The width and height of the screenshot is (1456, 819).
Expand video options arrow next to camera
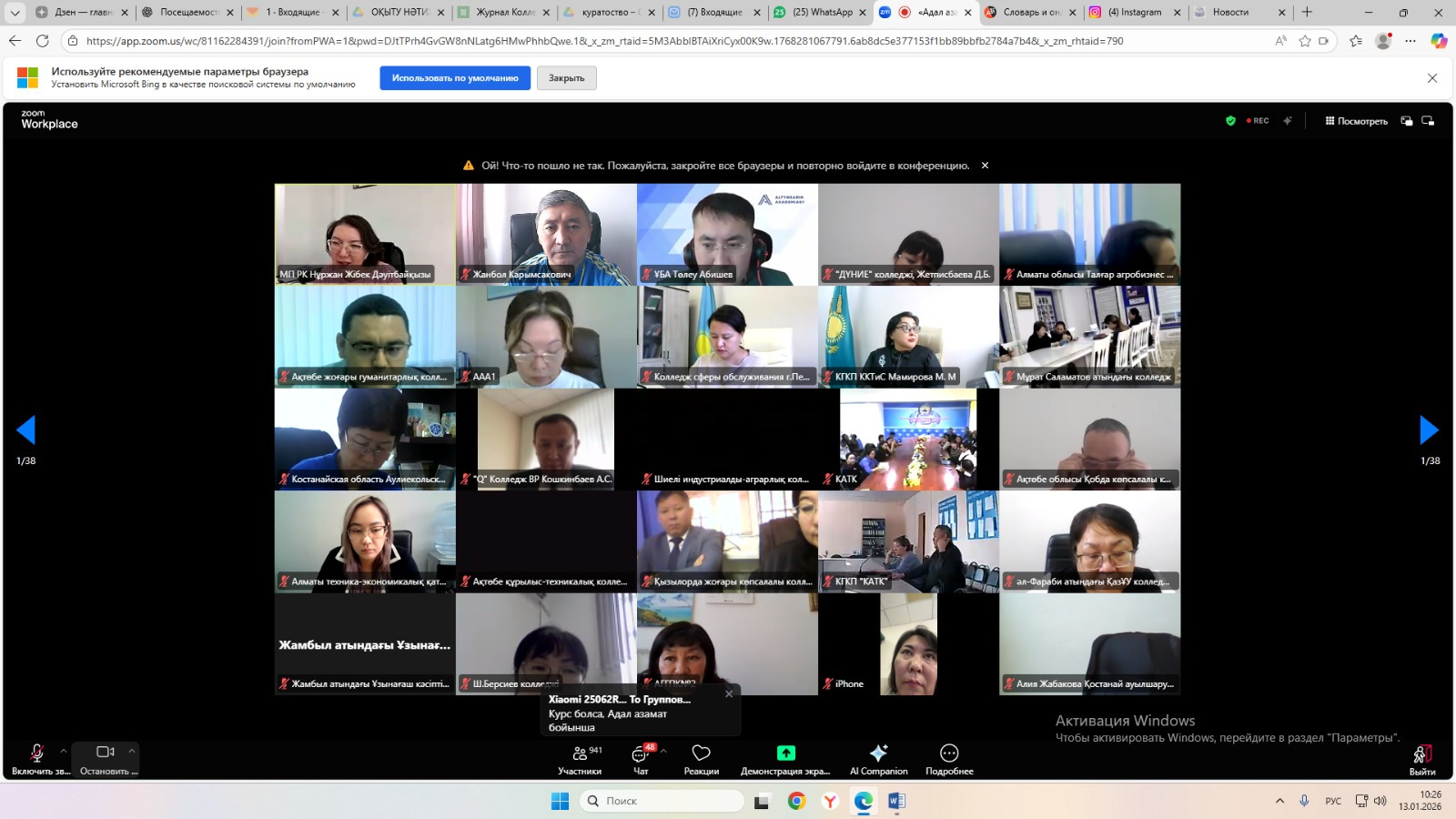click(x=132, y=751)
